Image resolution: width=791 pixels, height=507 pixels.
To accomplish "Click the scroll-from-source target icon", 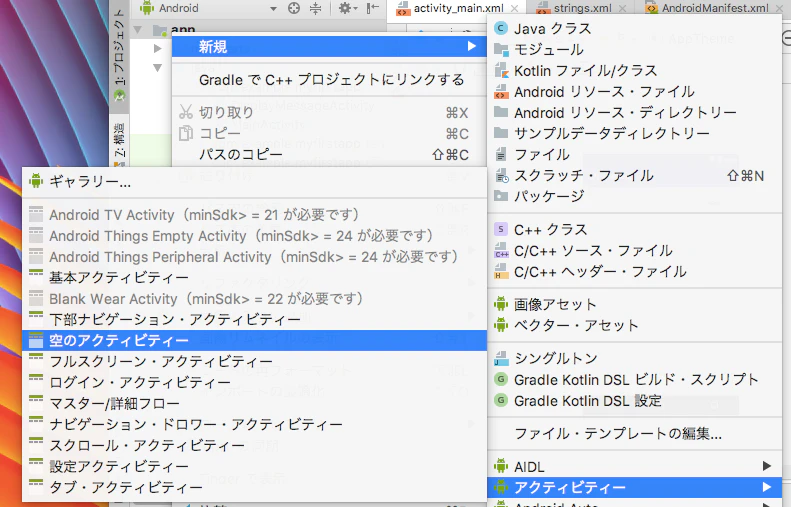I will pyautogui.click(x=294, y=8).
